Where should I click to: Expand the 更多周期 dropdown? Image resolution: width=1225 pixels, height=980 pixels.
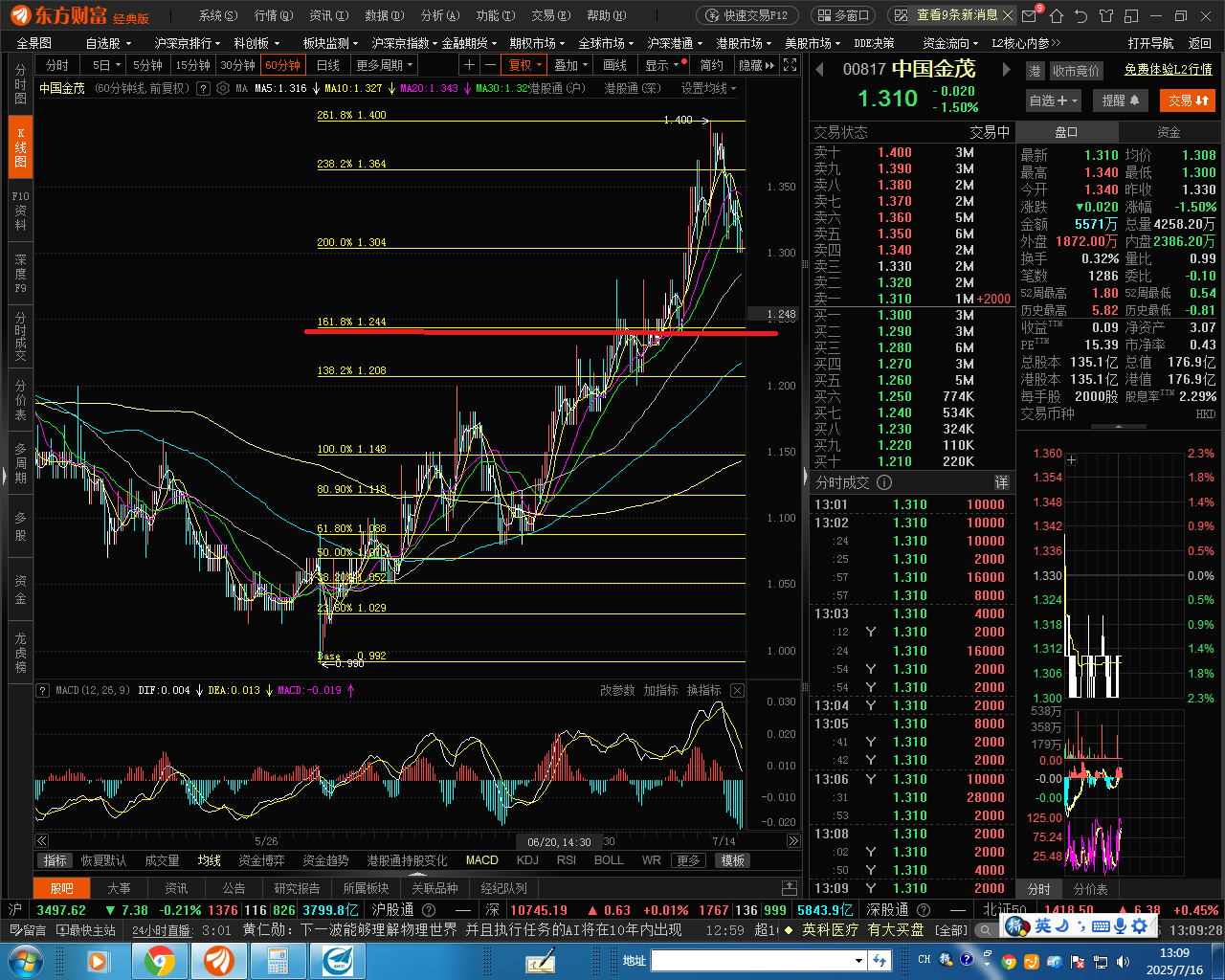coord(384,65)
